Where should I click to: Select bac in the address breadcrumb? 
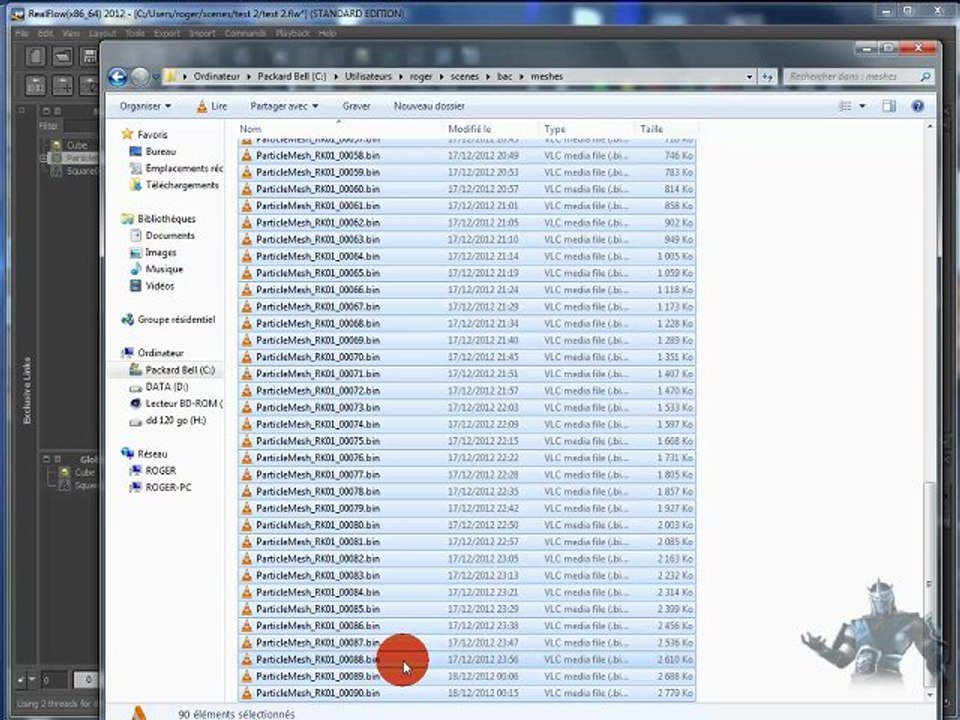pos(504,77)
